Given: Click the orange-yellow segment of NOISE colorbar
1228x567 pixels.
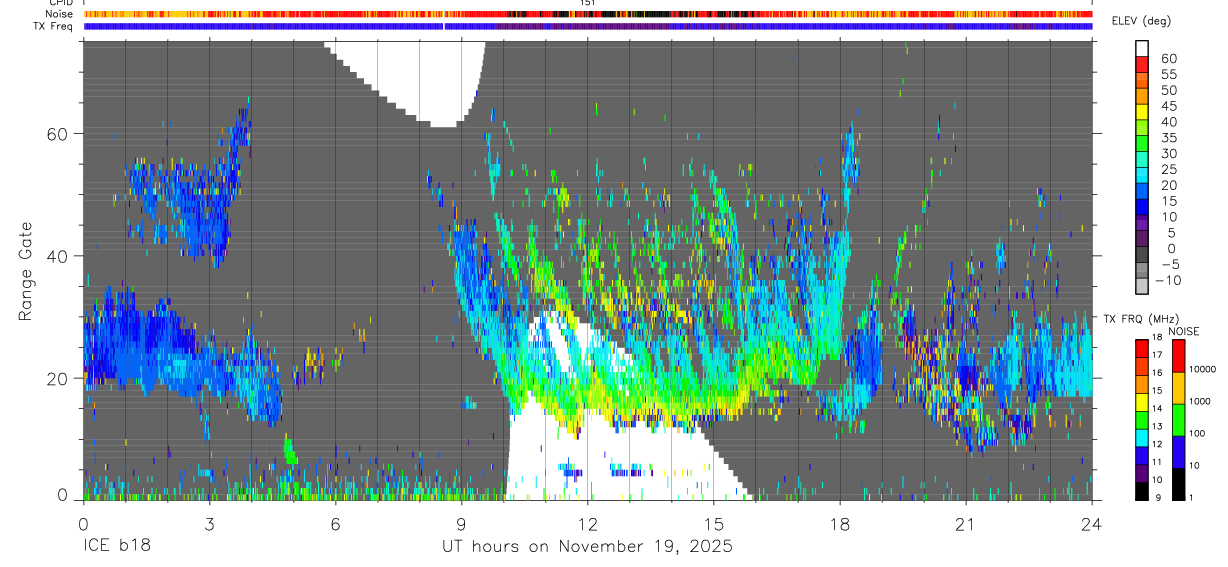Looking at the screenshot, I should pos(1178,388).
